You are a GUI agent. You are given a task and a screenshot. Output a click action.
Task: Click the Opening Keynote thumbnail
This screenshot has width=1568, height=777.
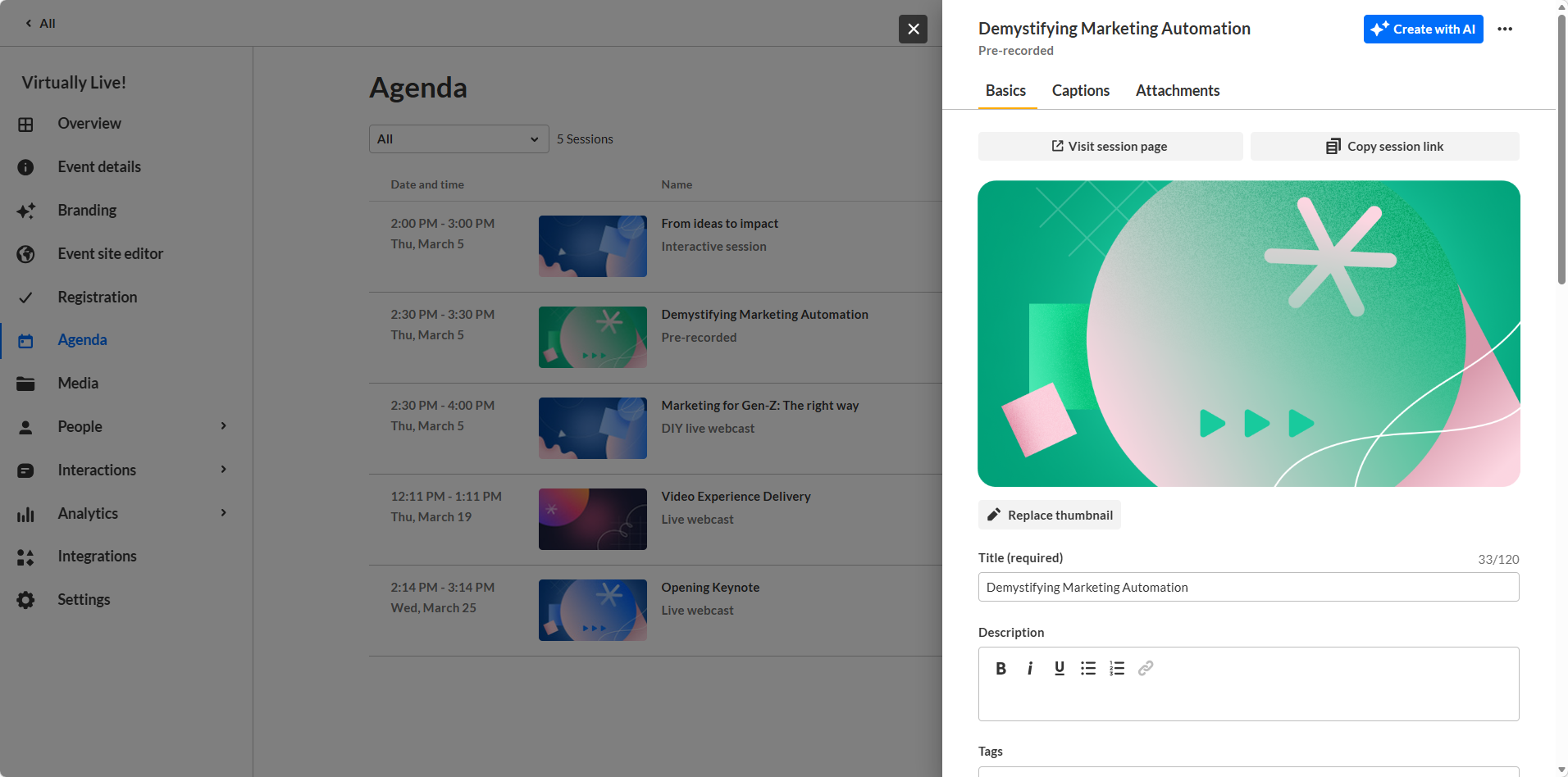tap(593, 610)
